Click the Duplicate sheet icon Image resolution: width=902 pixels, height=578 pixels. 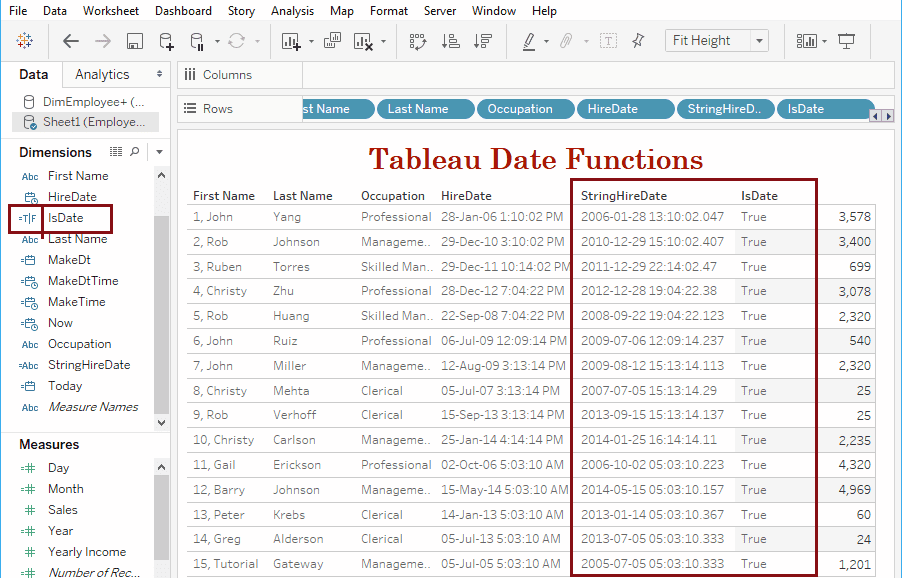click(332, 40)
